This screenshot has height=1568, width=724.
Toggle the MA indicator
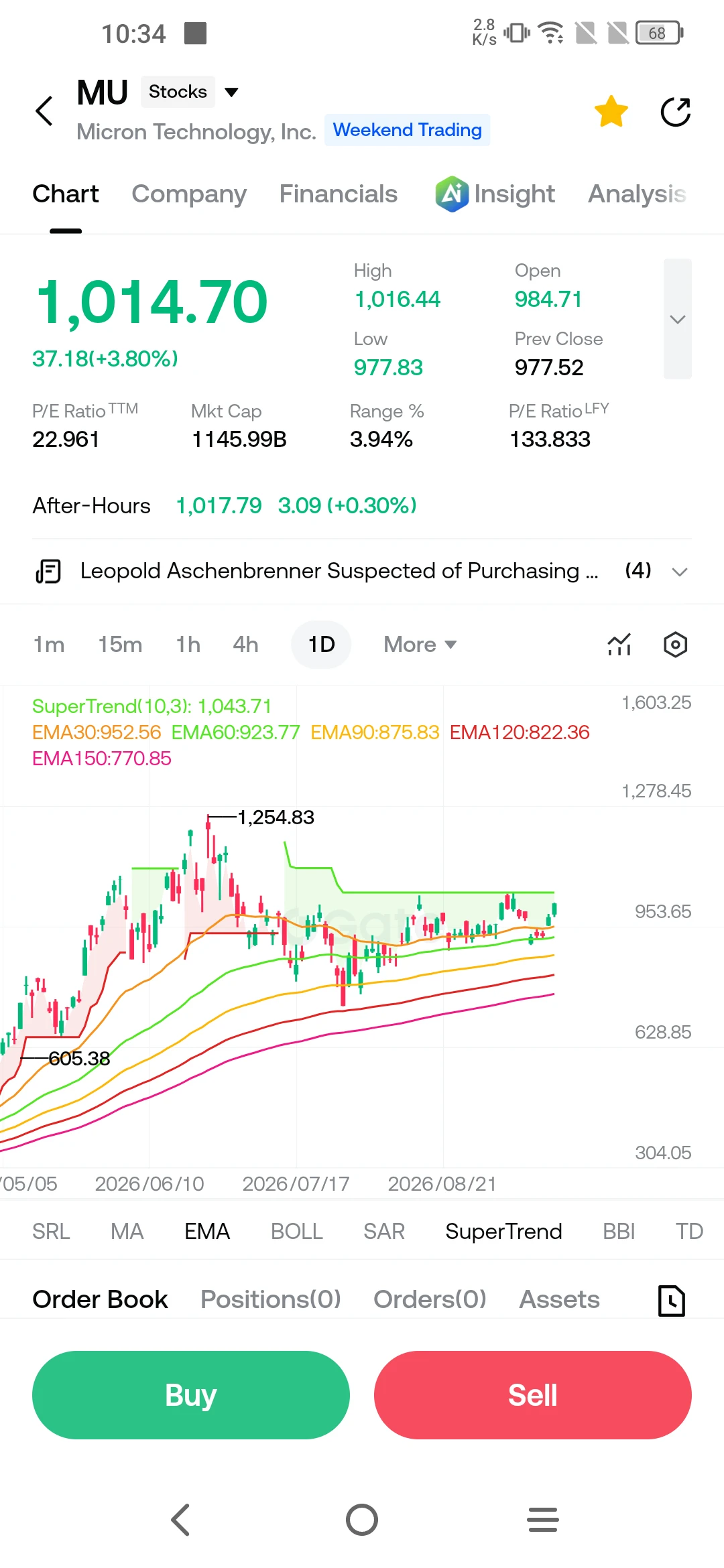click(x=127, y=1232)
